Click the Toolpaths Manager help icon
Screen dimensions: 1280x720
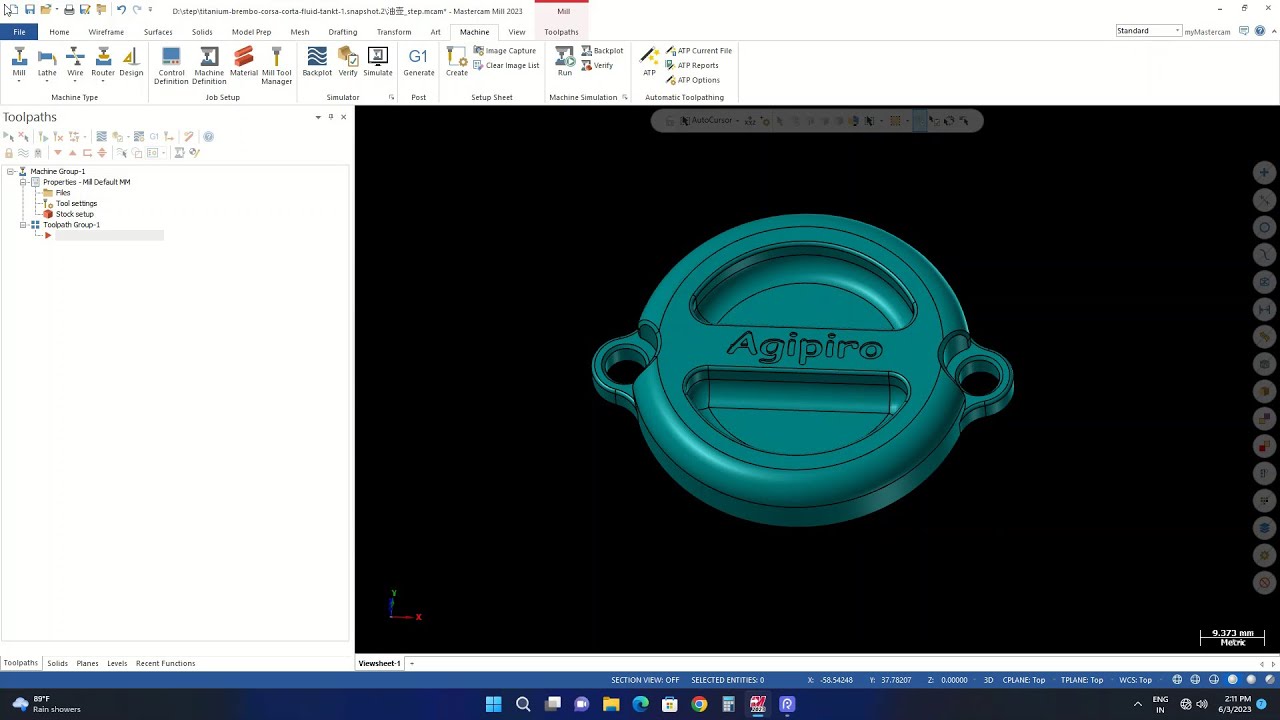click(209, 136)
